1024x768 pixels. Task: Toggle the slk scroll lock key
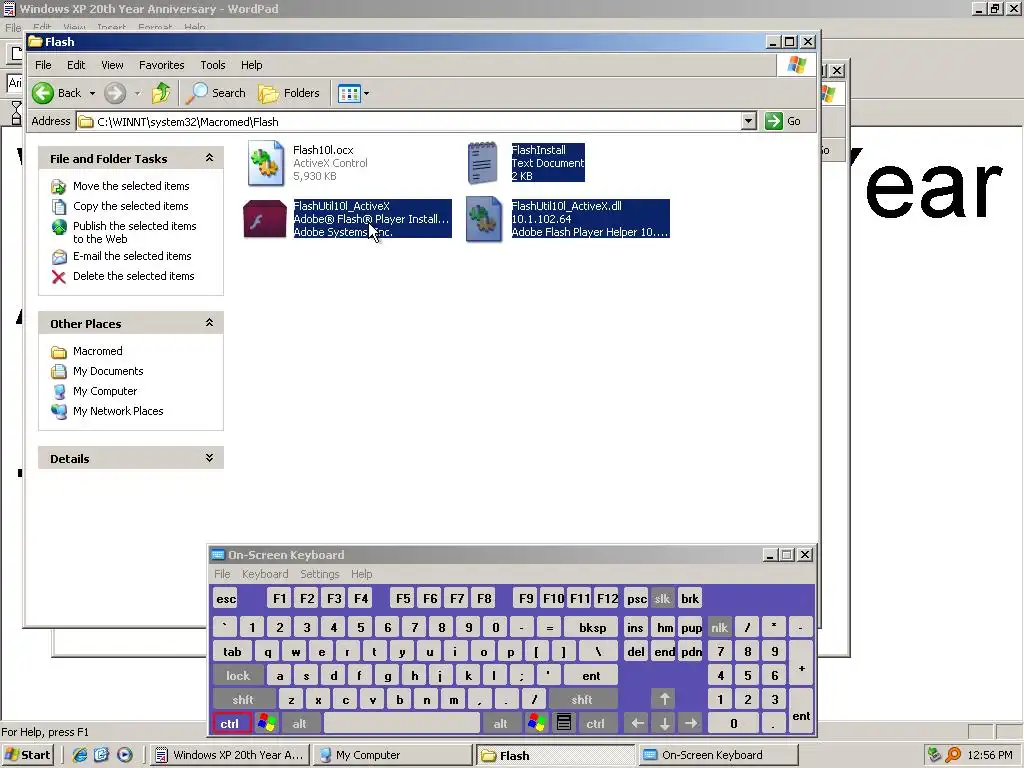tap(662, 598)
